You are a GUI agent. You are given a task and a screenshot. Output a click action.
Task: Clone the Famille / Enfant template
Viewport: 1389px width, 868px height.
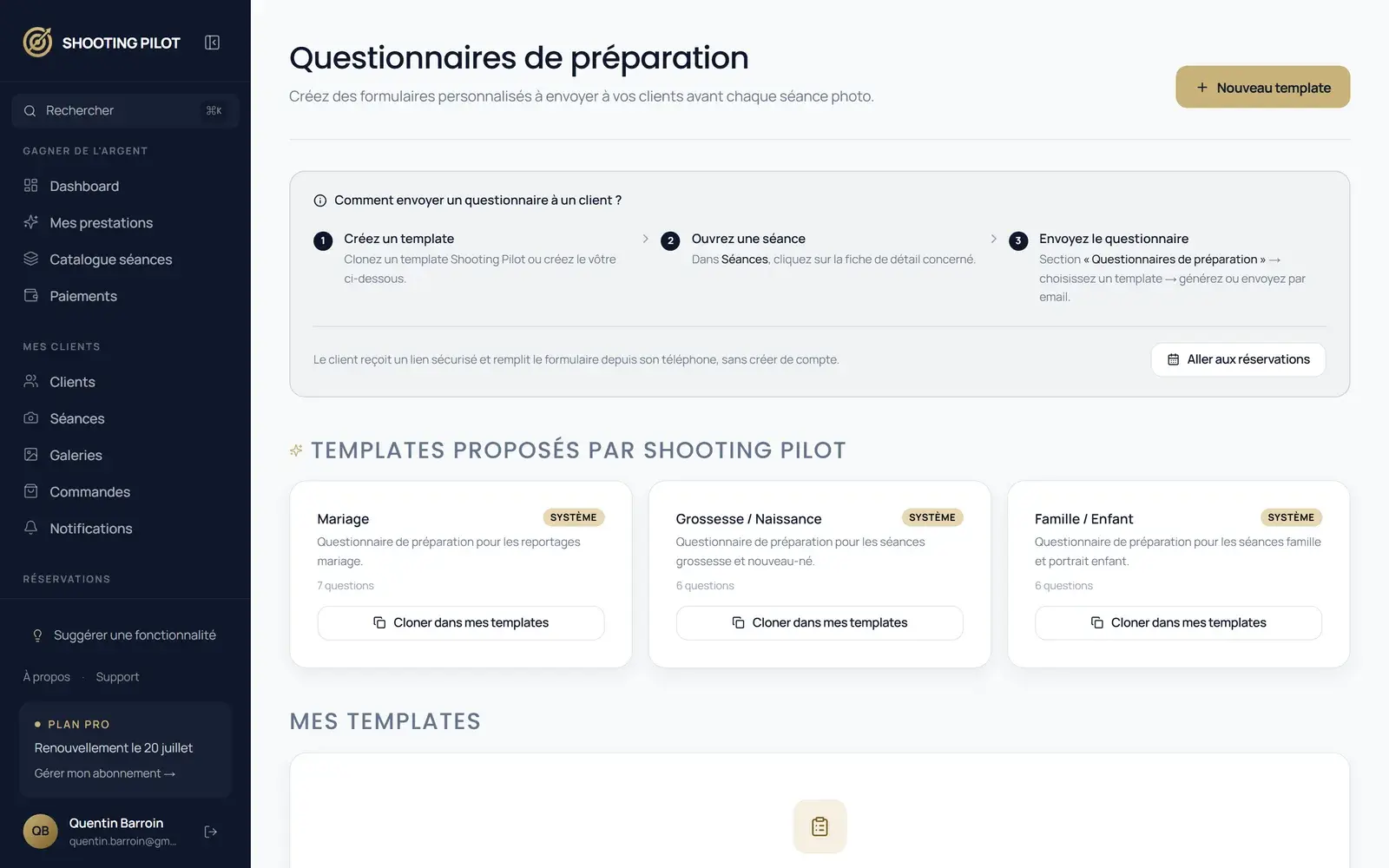point(1178,622)
